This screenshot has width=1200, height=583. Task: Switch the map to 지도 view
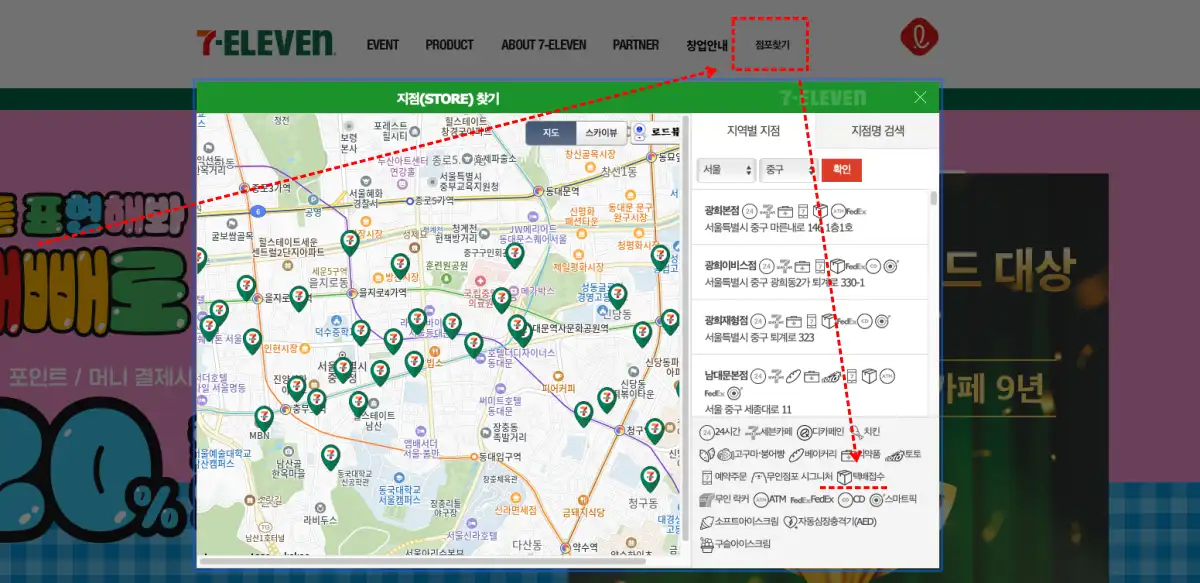point(551,132)
